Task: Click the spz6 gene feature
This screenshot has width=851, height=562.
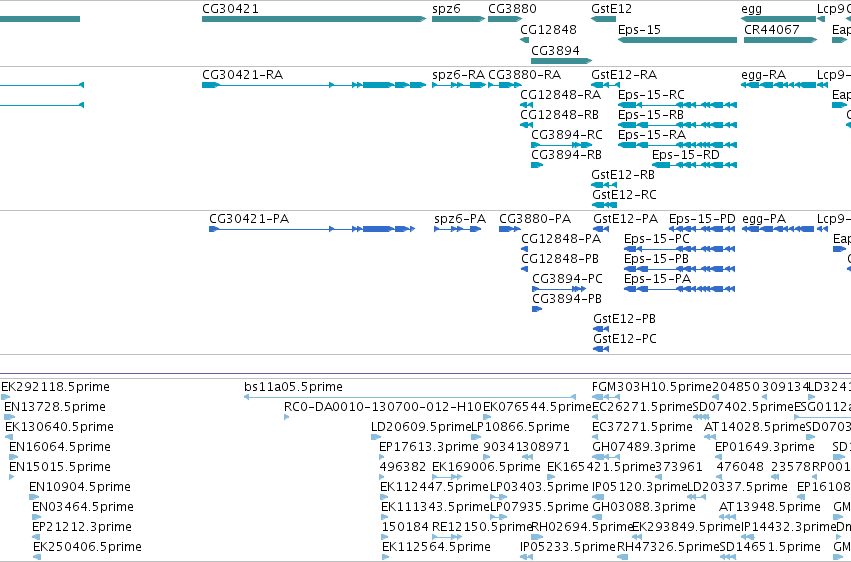Action: 458,19
